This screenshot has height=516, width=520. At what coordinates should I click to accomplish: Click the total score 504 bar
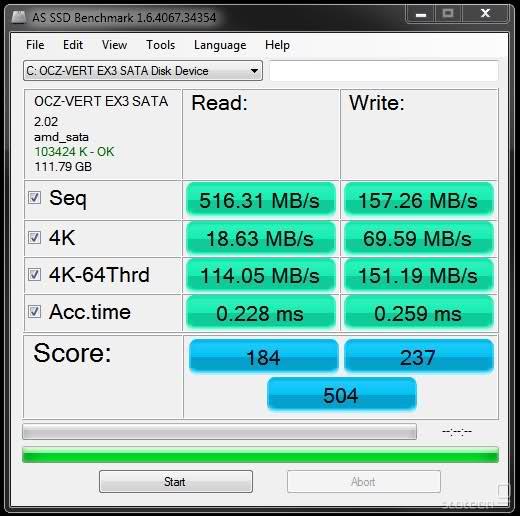[342, 394]
